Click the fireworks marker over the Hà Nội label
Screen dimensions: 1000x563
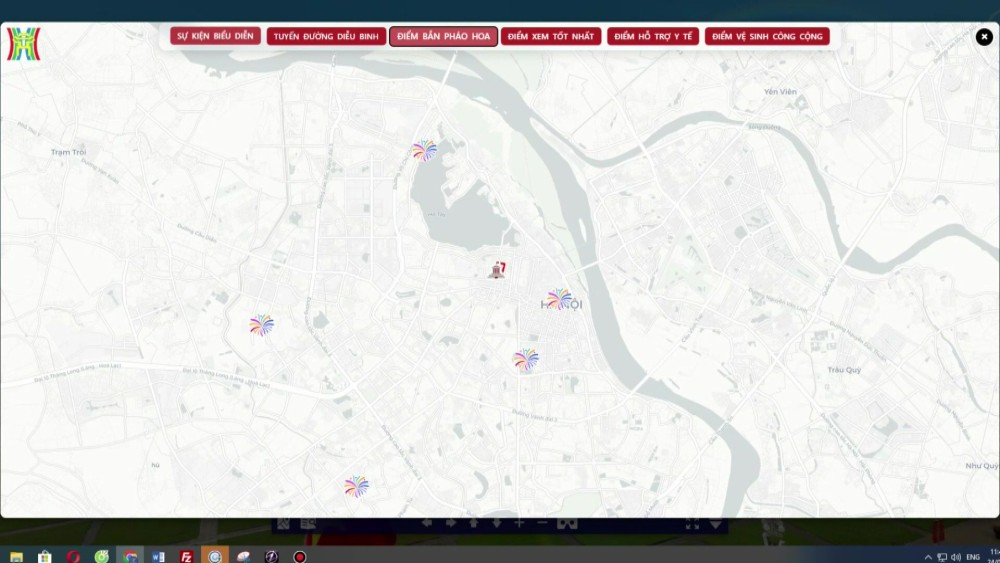(560, 299)
